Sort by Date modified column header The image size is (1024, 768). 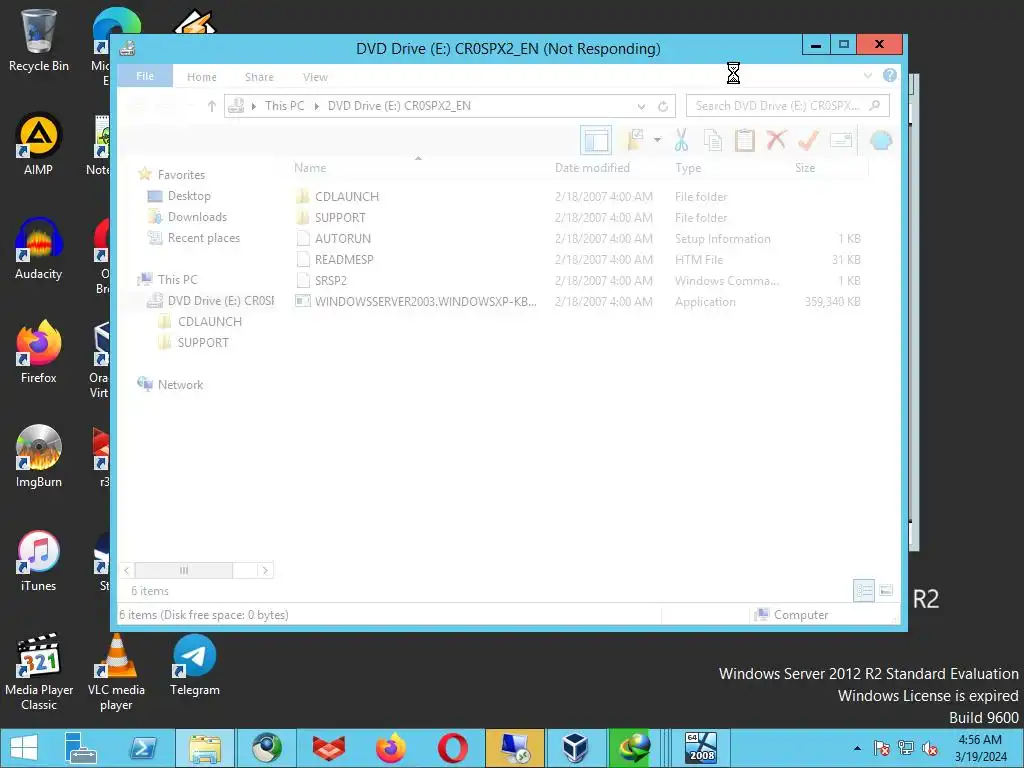[x=592, y=168]
